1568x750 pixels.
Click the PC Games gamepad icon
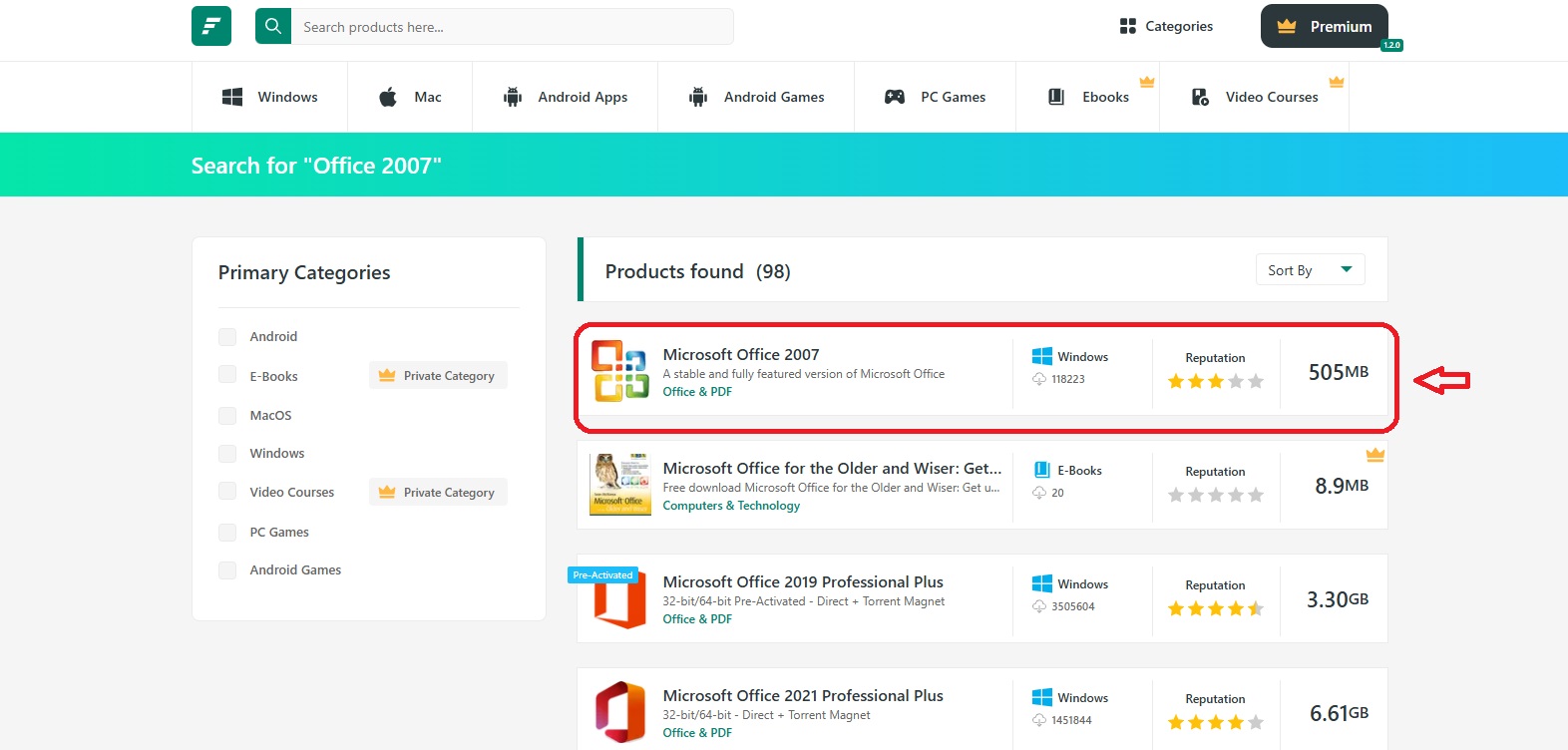[x=895, y=97]
